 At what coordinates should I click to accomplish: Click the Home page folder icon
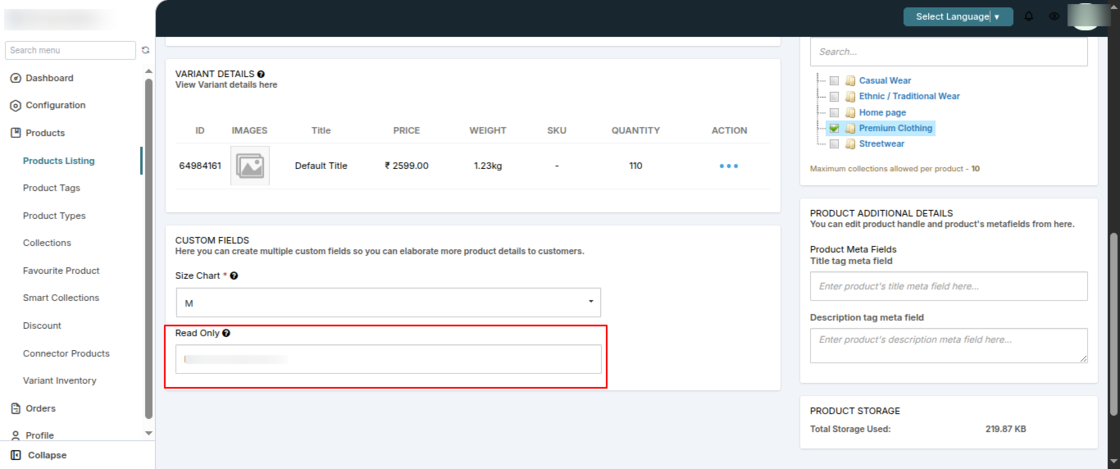coord(850,113)
